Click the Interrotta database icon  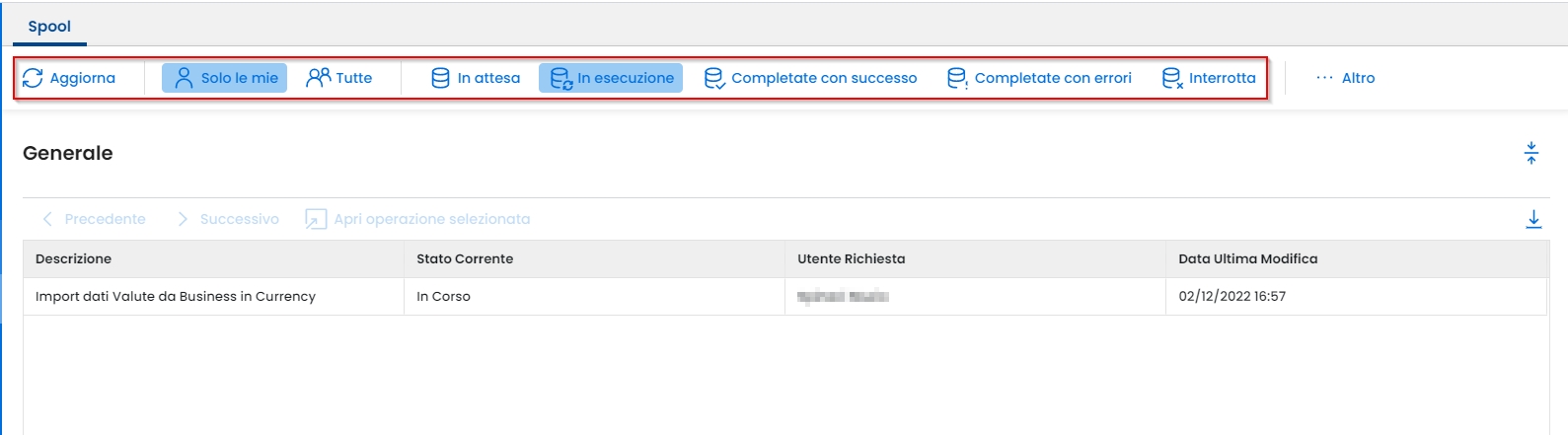[x=1171, y=79]
